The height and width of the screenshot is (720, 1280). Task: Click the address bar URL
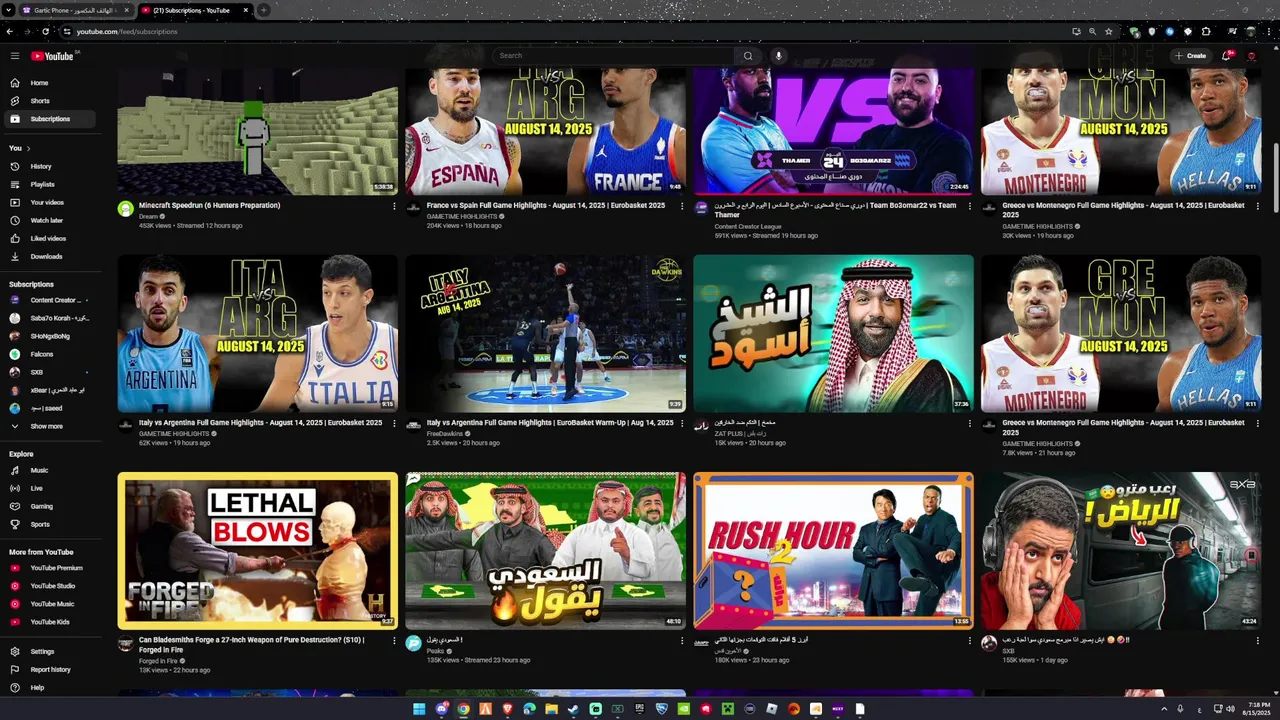point(127,31)
